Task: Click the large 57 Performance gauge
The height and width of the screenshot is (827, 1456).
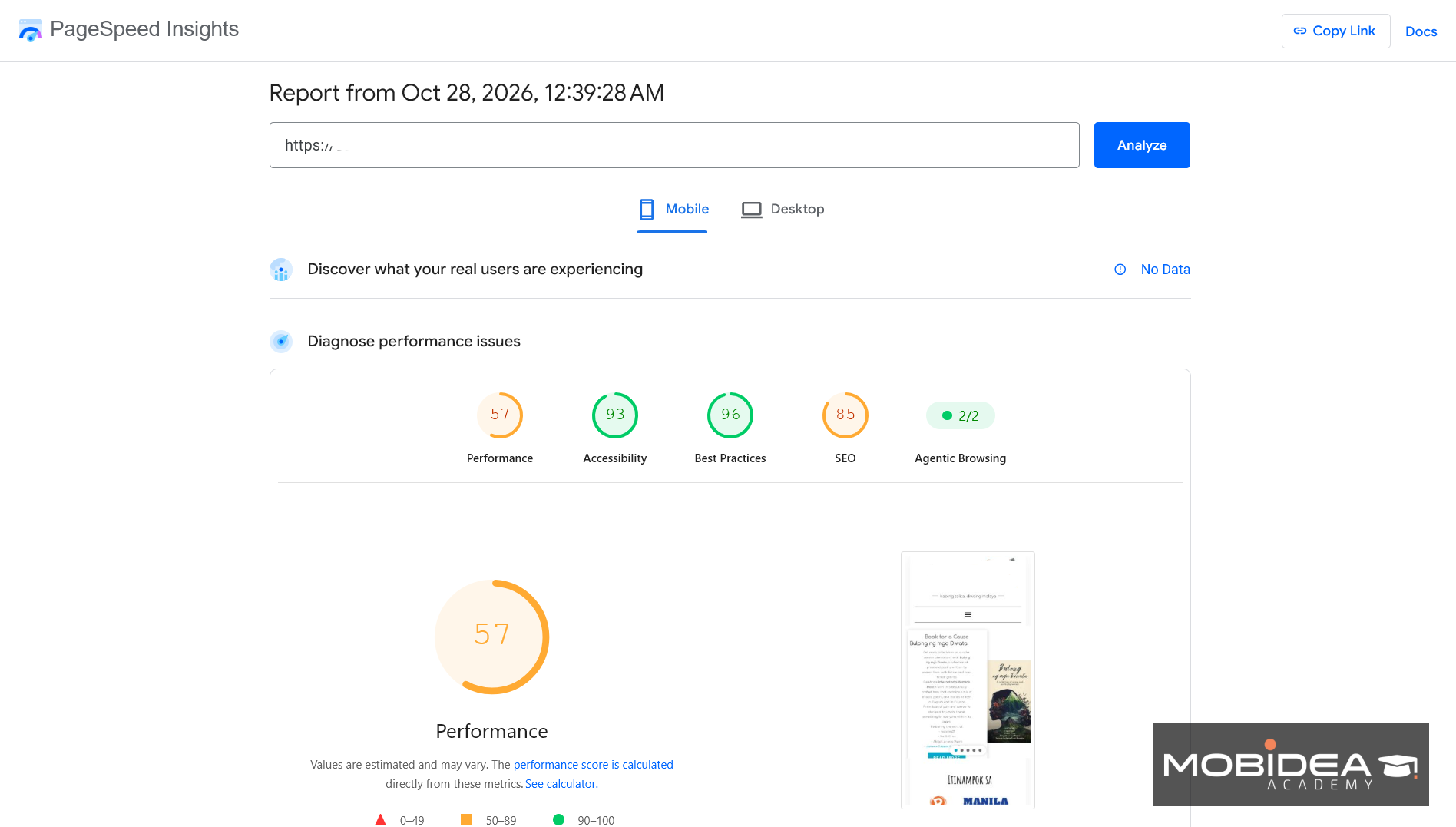Action: (491, 637)
